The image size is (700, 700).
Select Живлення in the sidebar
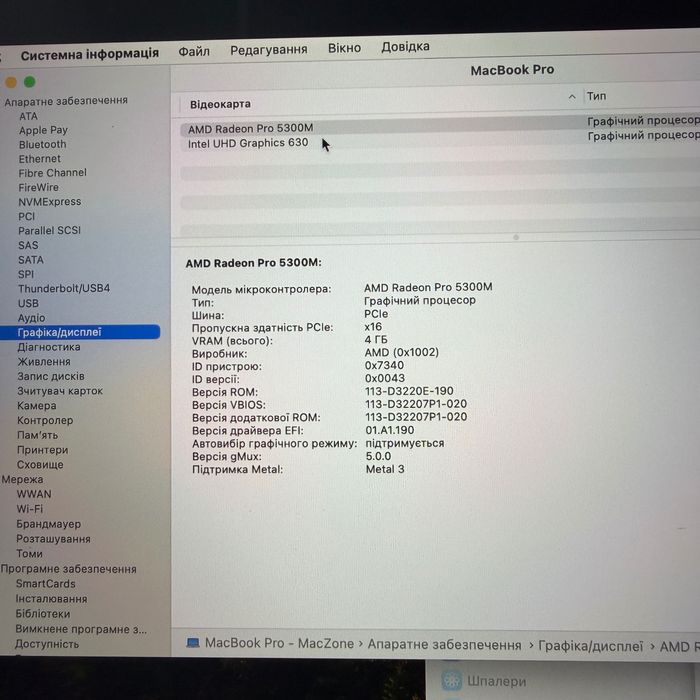coord(44,362)
